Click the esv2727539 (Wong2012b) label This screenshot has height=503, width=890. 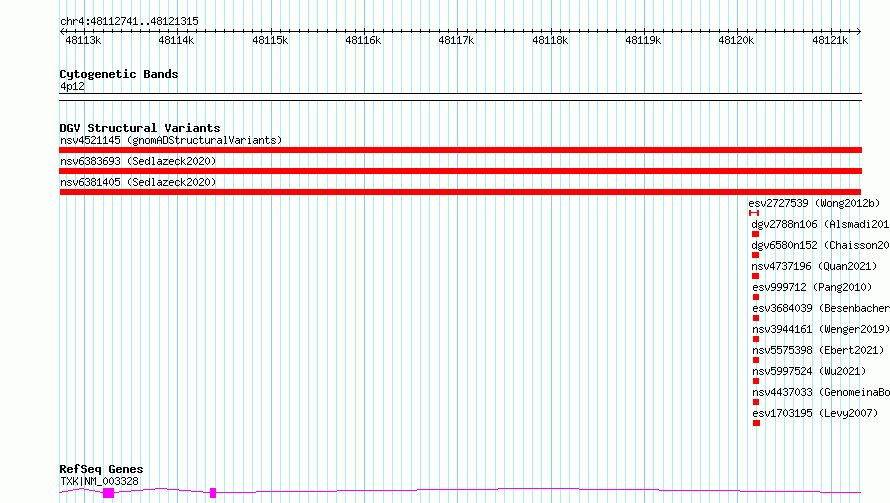click(814, 203)
